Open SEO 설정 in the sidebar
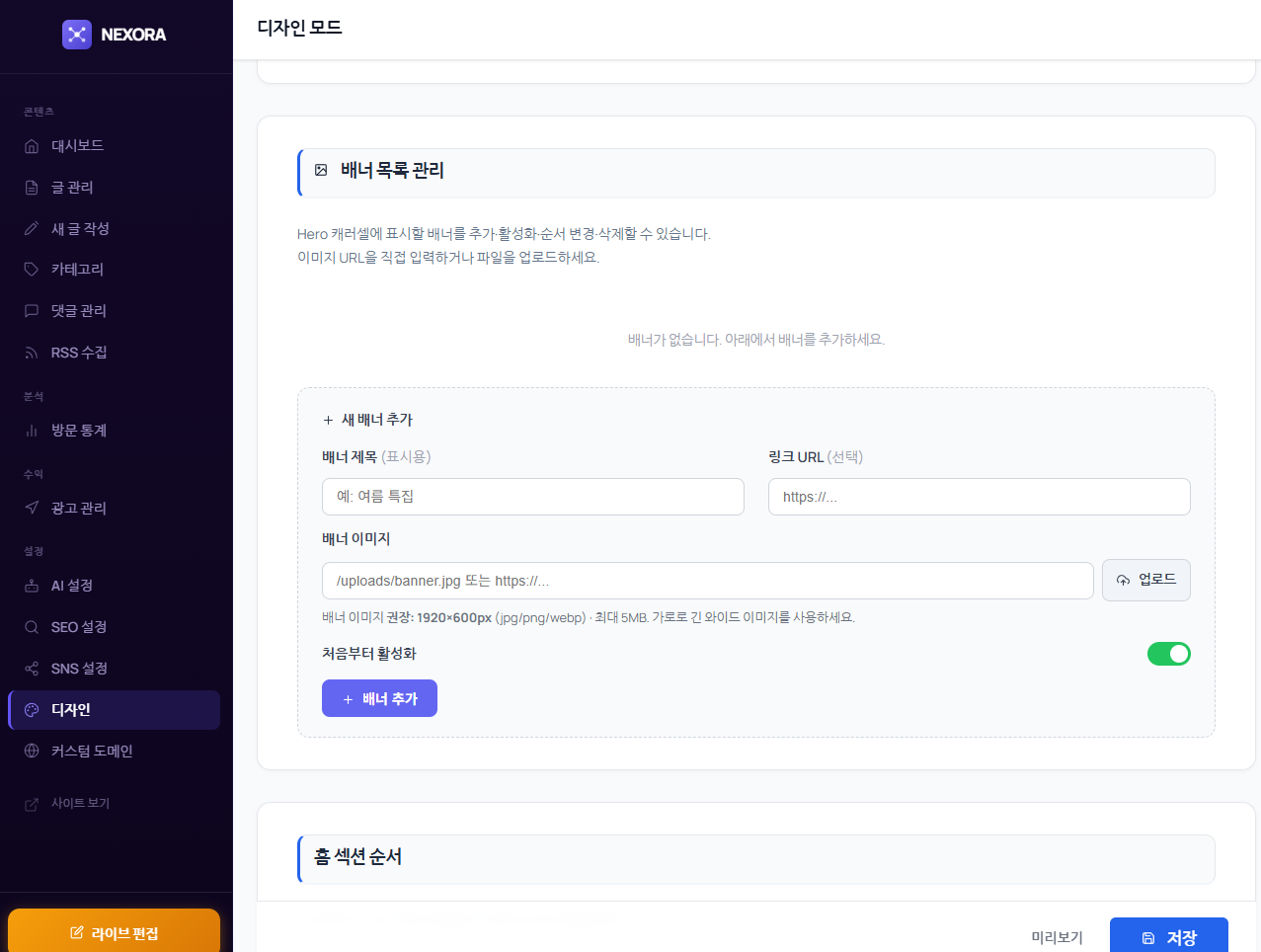The height and width of the screenshot is (952, 1261). pyautogui.click(x=79, y=627)
